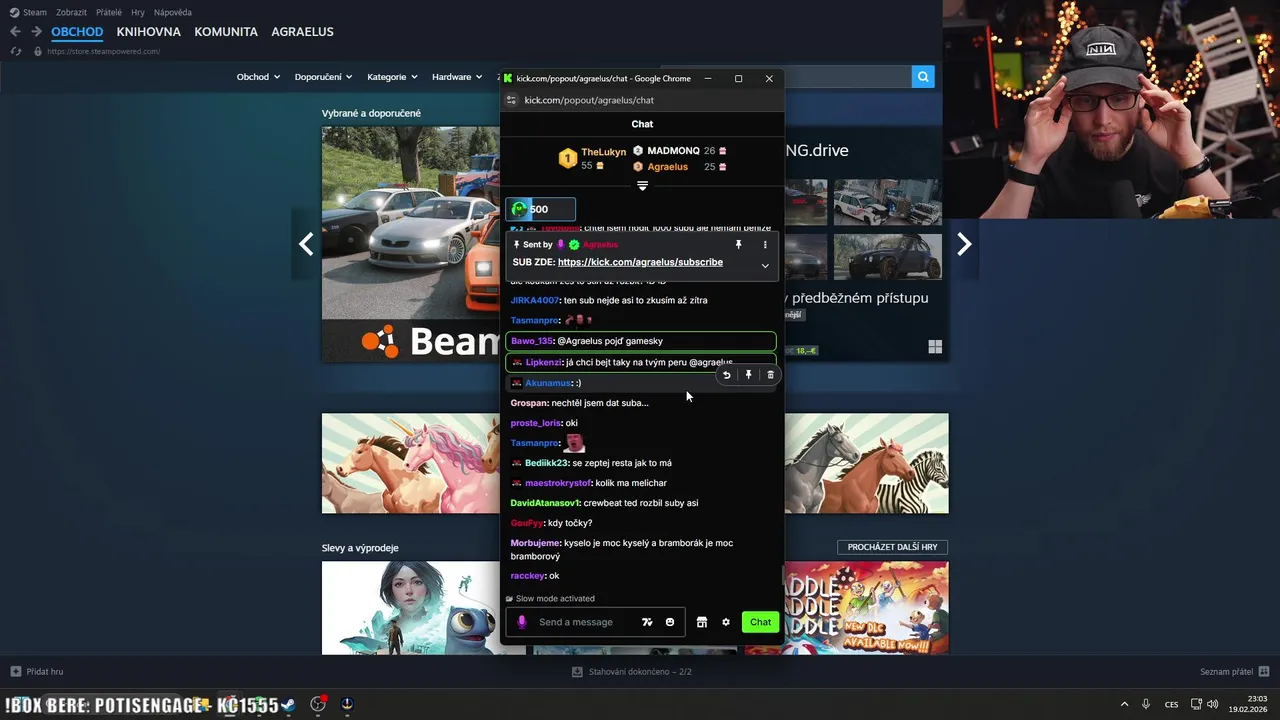The height and width of the screenshot is (720, 1280).
Task: Click site info icon in Chrome address bar
Action: [x=512, y=100]
